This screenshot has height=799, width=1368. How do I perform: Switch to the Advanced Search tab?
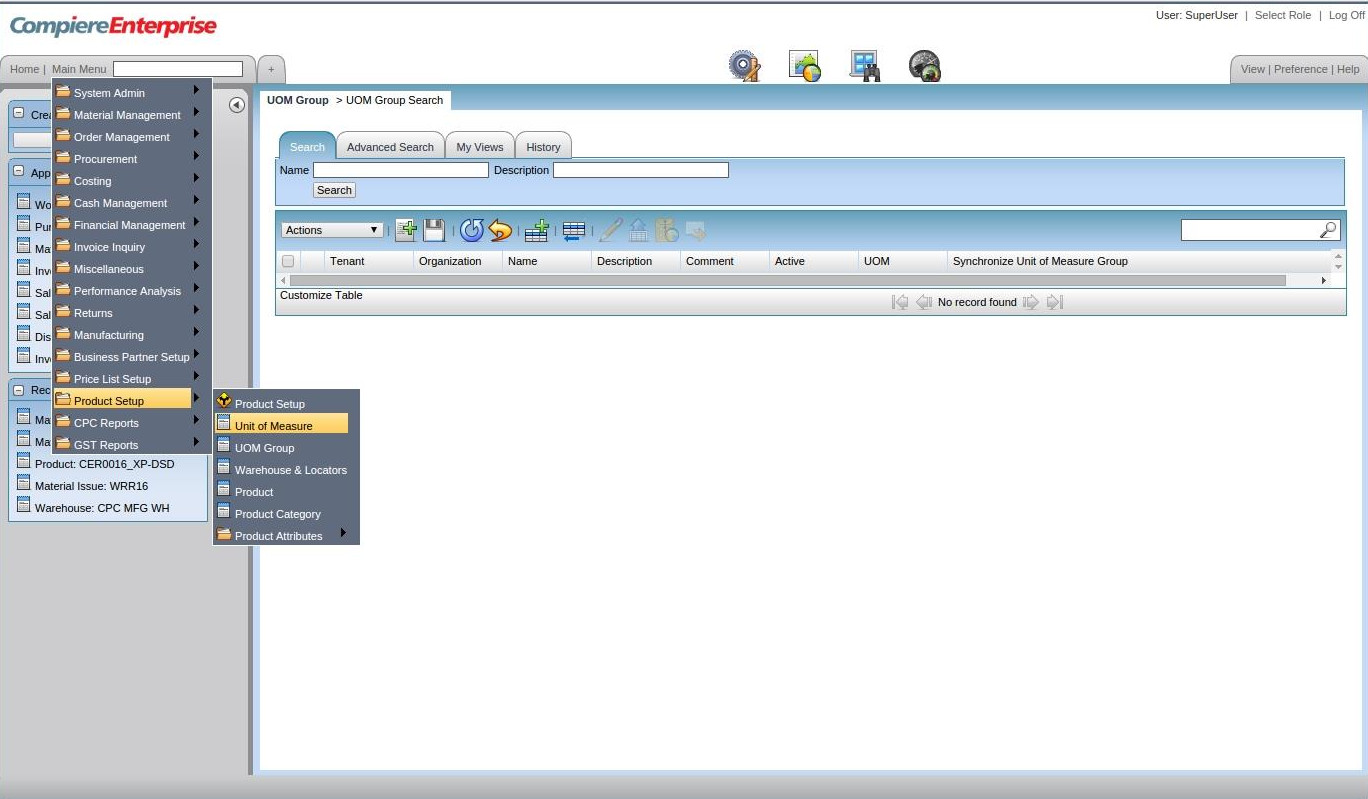click(390, 146)
